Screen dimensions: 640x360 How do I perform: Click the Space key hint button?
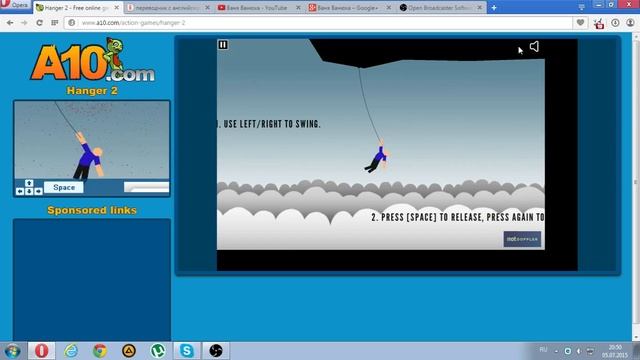(64, 187)
